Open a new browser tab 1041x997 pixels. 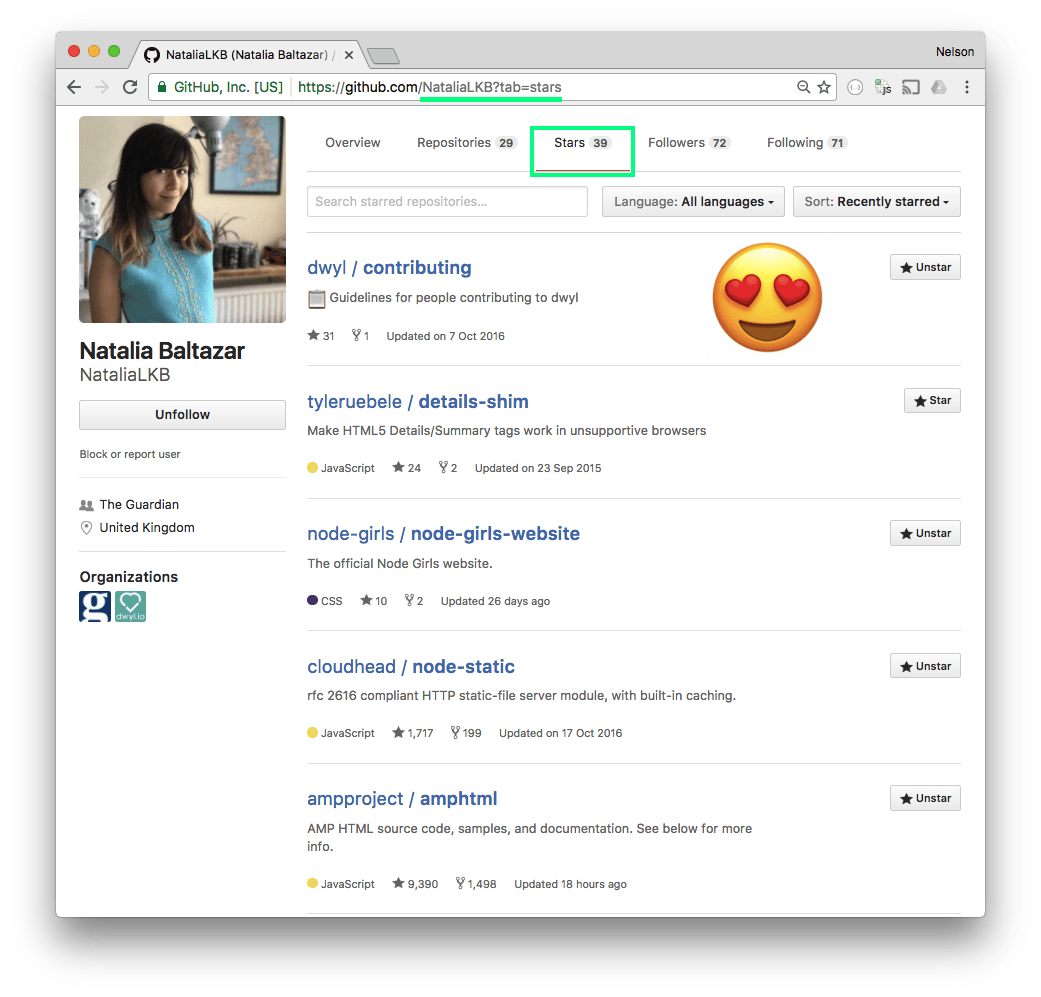point(383,56)
